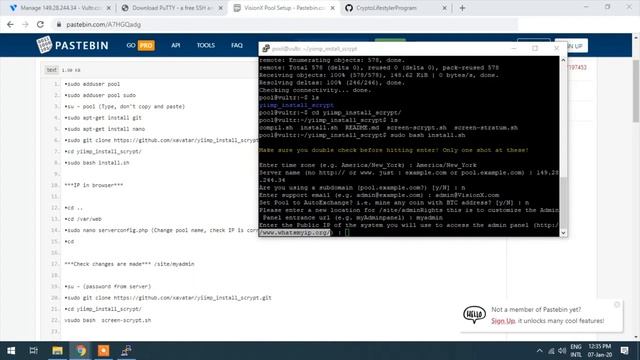Viewport: 640px width, 360px height.
Task: Select the VisionX Pool Setup Pastebin tab
Action: click(284, 8)
